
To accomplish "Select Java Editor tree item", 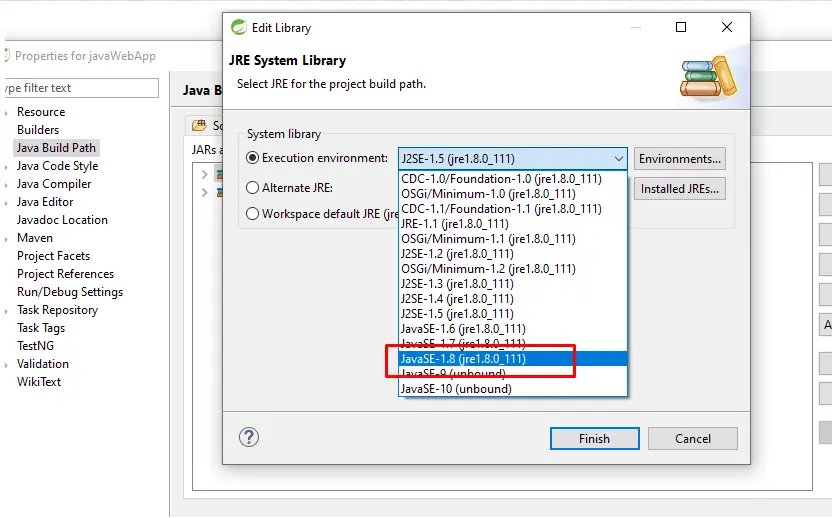I will coord(45,202).
